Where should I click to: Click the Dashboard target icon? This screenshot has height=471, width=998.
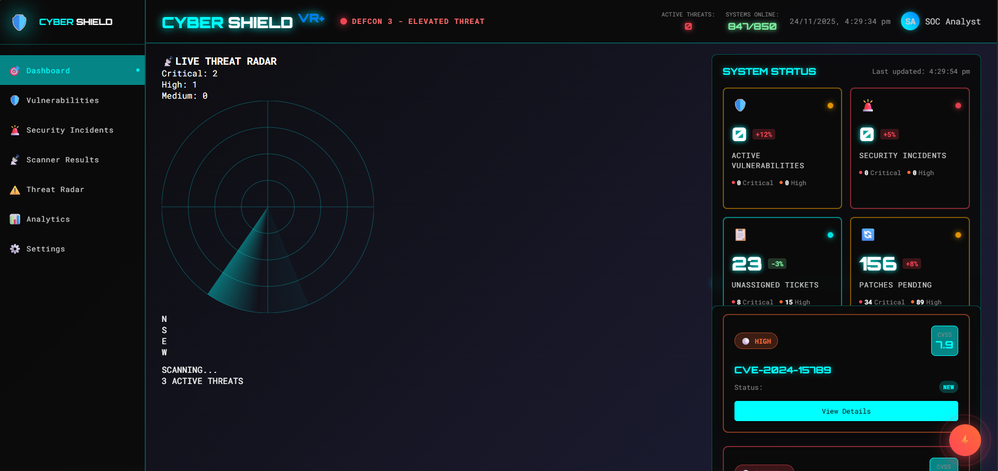tap(15, 71)
